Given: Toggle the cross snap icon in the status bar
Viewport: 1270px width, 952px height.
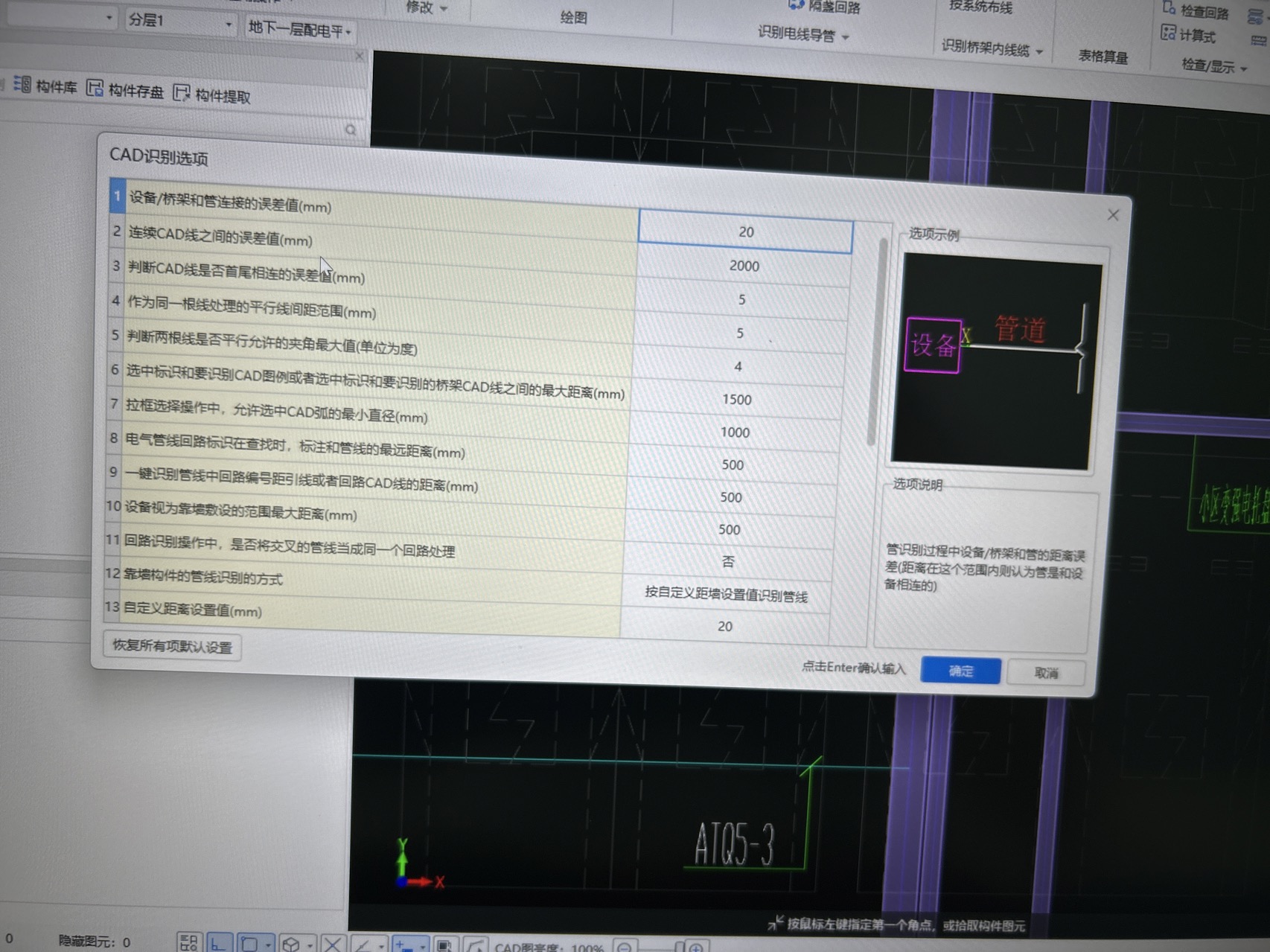Looking at the screenshot, I should [x=333, y=945].
